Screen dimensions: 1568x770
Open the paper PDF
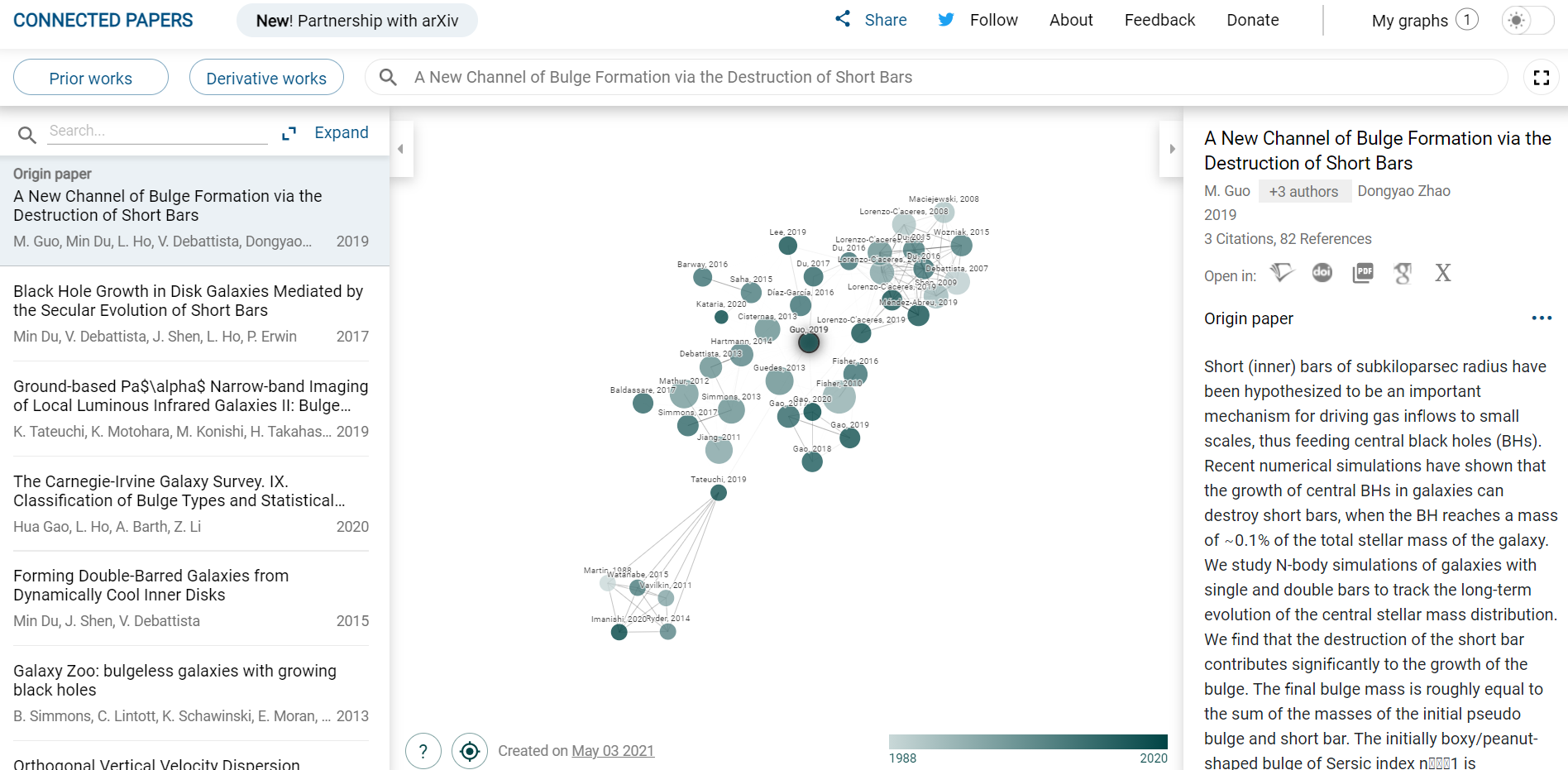pos(1363,273)
